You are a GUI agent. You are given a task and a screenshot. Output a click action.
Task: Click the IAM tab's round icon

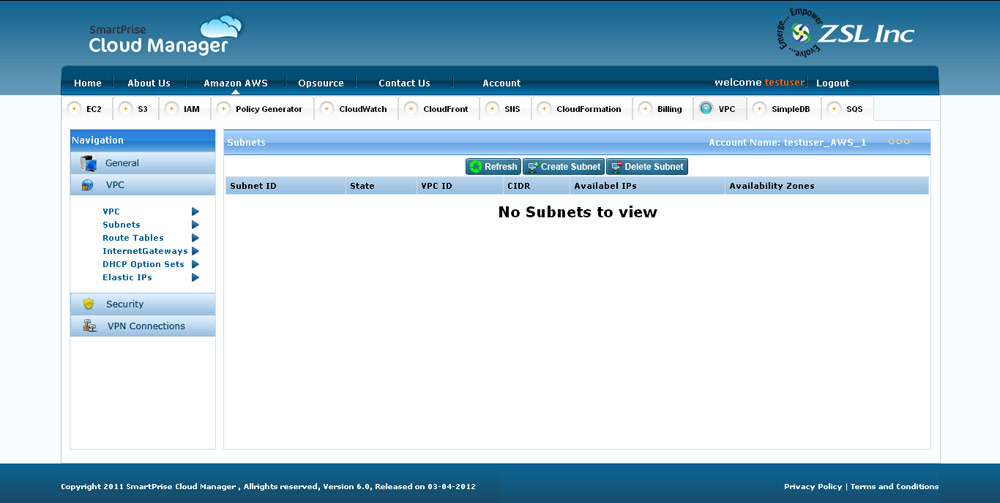point(171,109)
